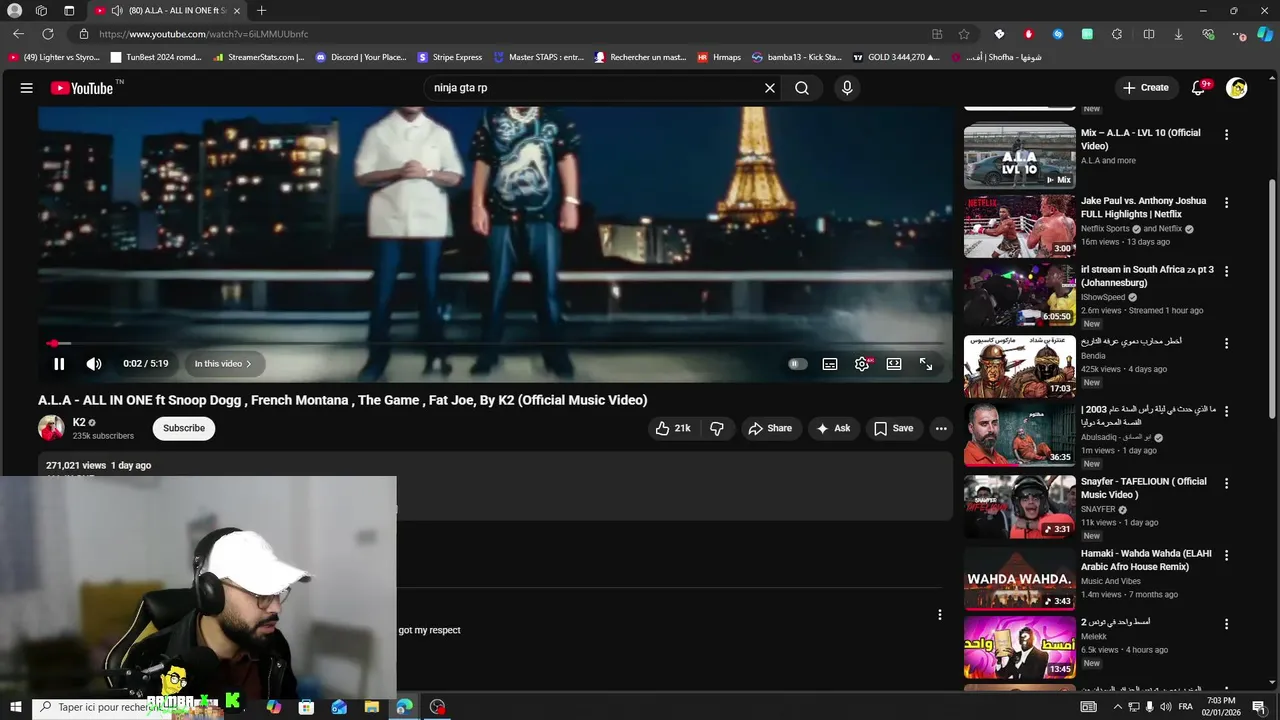
Task: Pause the video
Action: coord(59,364)
